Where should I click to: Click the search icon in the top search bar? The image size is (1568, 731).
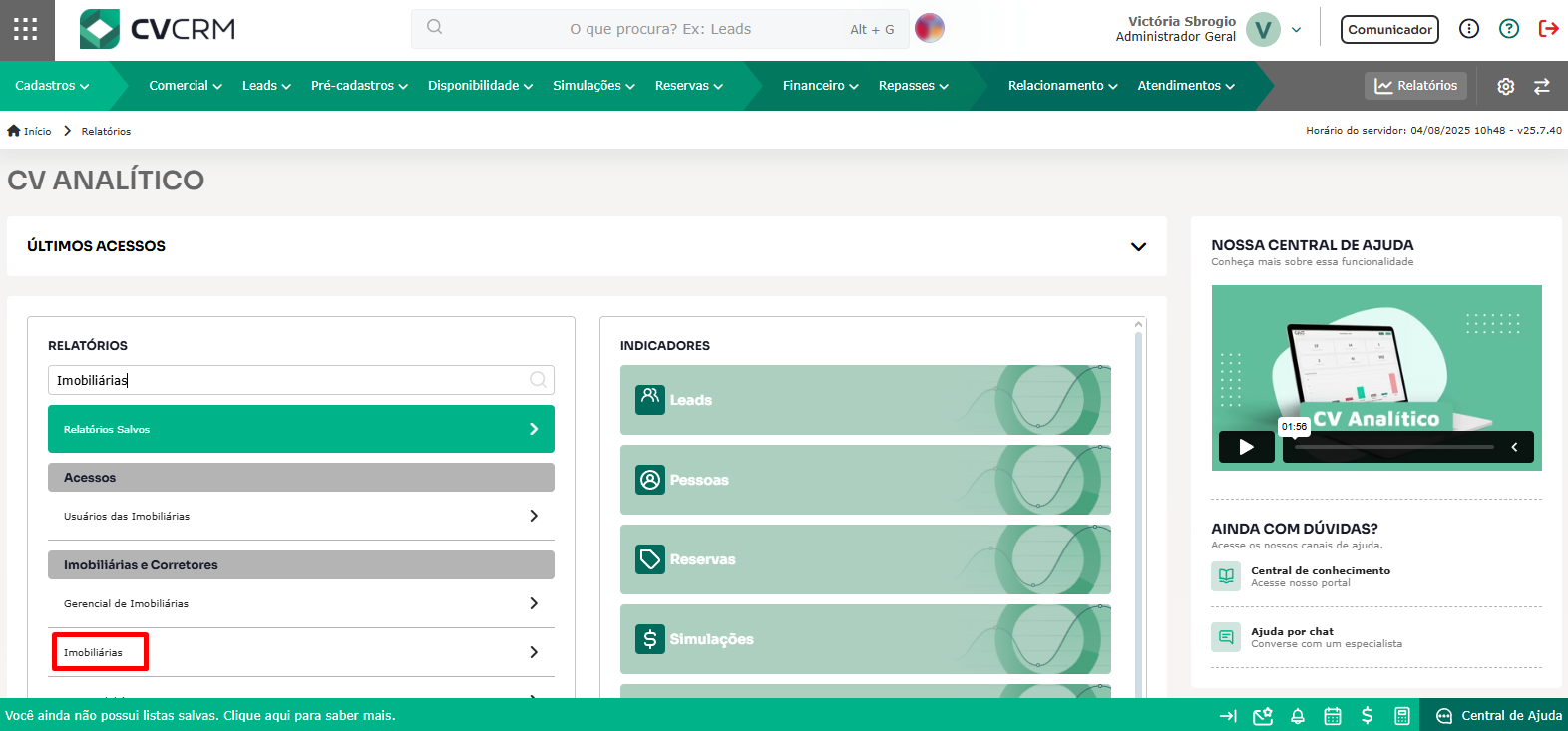(x=434, y=27)
